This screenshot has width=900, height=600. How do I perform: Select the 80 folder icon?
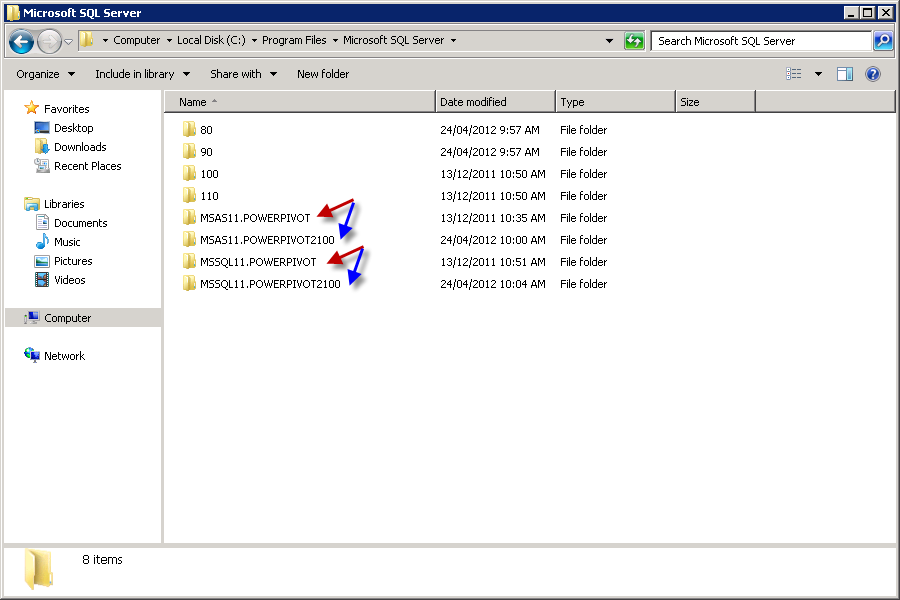coord(189,129)
